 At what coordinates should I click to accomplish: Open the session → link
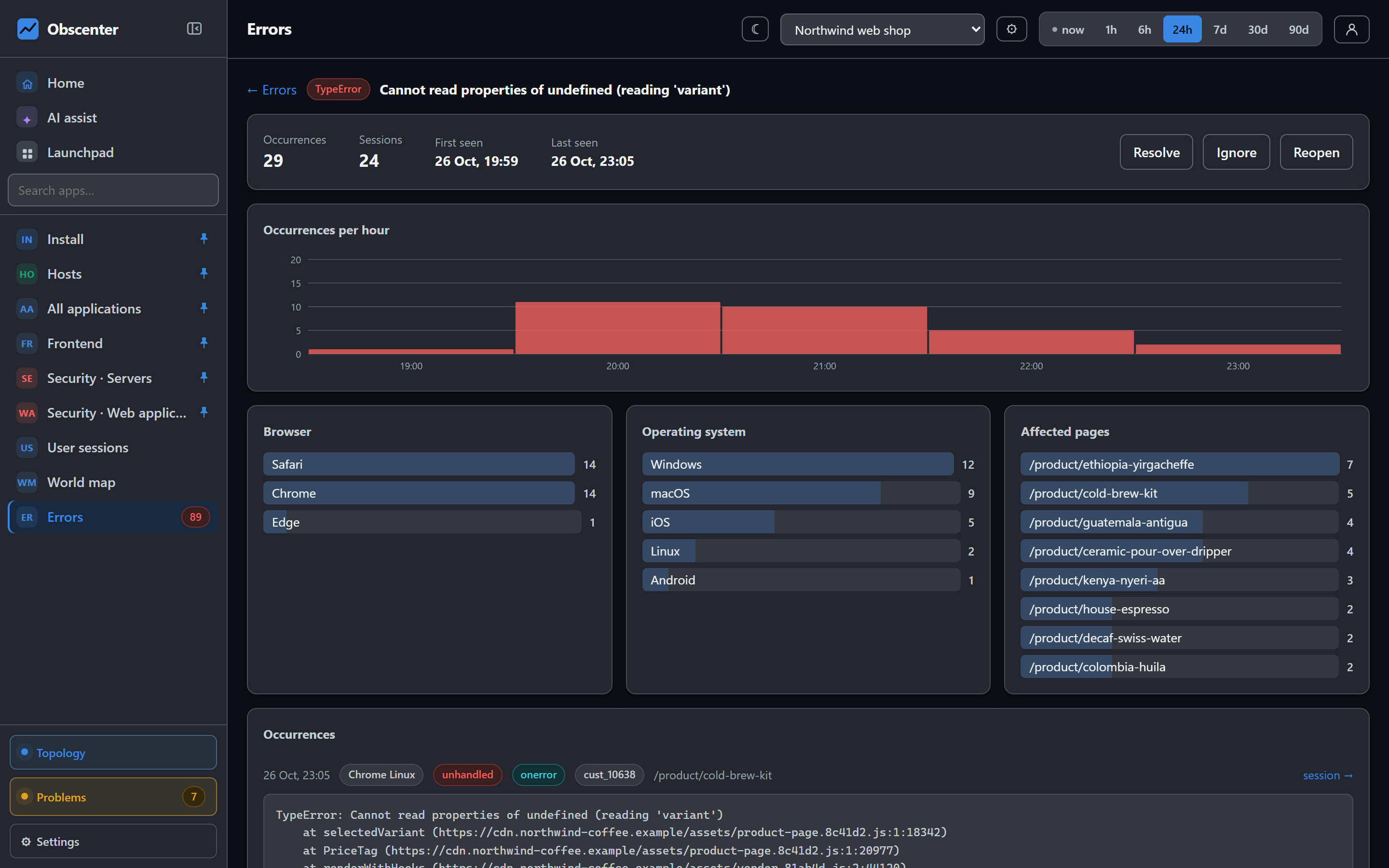[1328, 775]
